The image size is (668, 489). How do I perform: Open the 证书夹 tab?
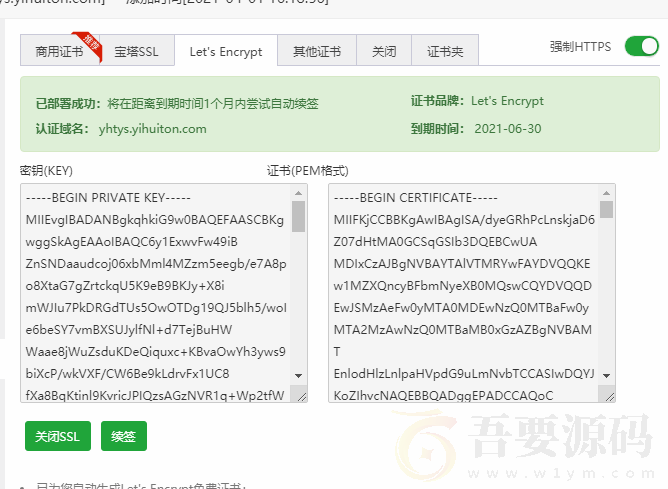tap(445, 52)
